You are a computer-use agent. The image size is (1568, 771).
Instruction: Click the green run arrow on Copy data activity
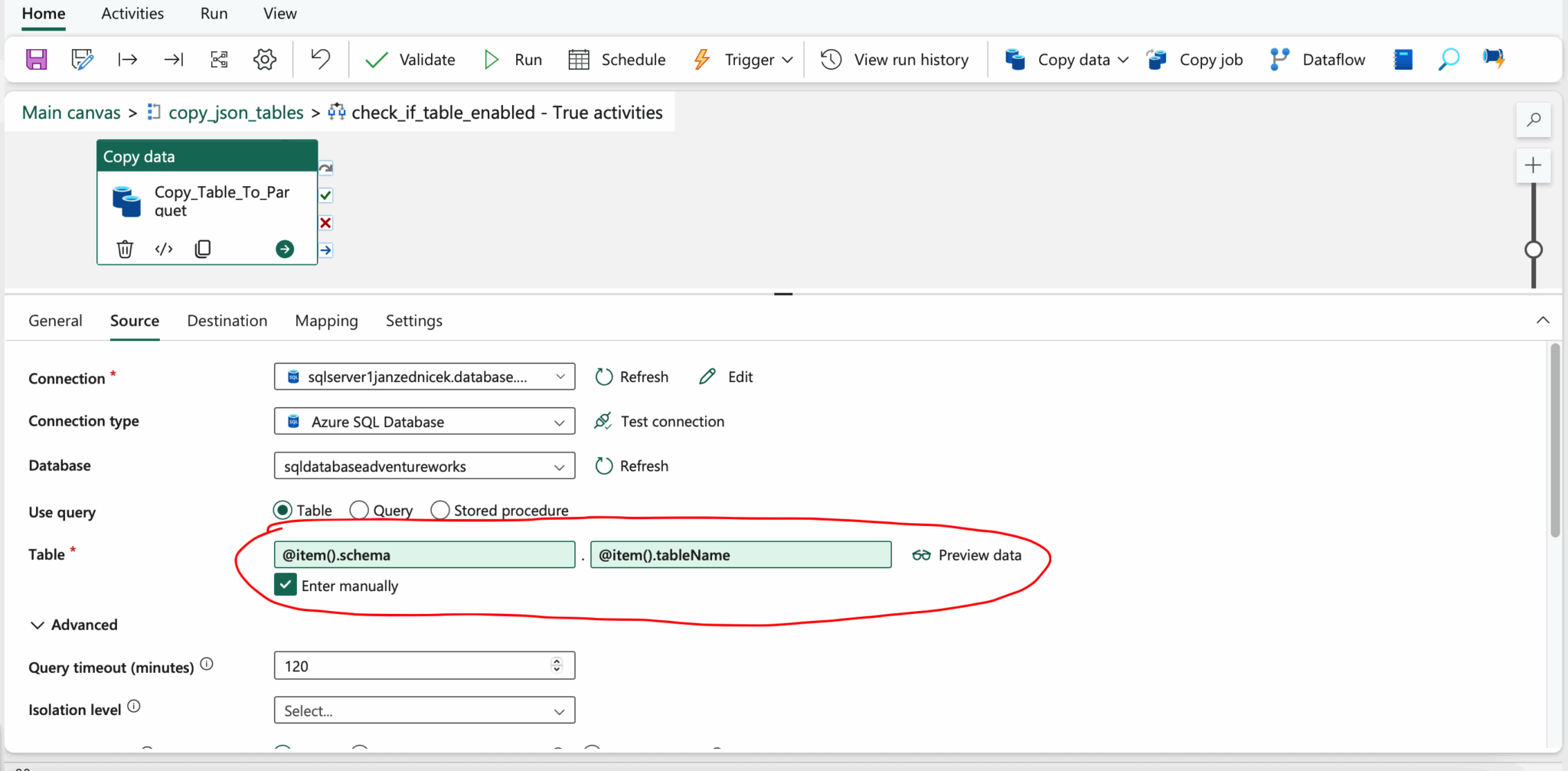point(285,249)
